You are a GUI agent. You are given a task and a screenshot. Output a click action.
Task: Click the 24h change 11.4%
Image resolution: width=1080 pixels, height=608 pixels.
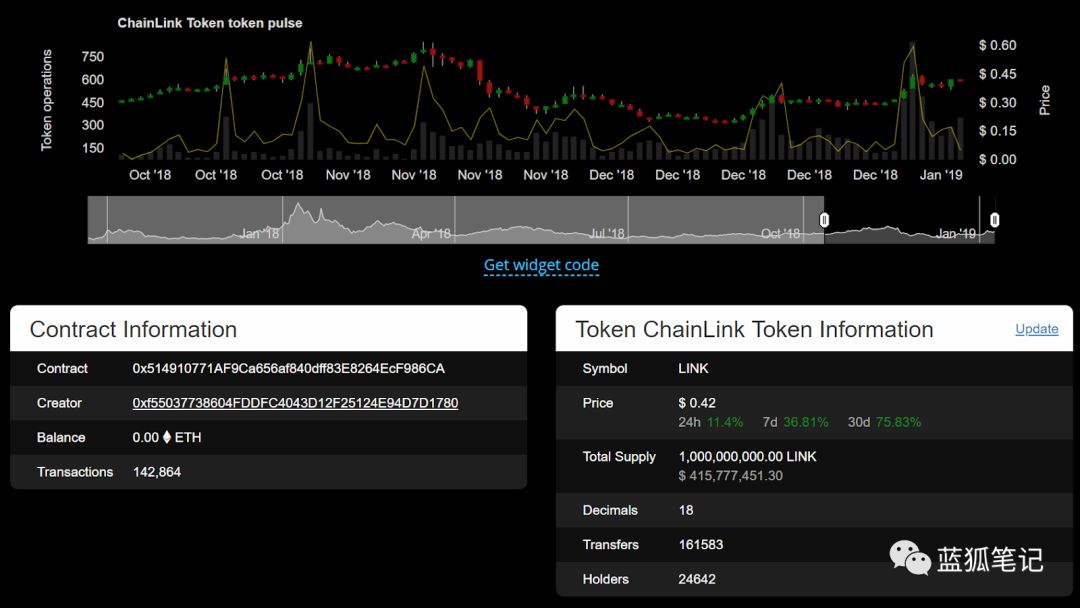[x=725, y=422]
